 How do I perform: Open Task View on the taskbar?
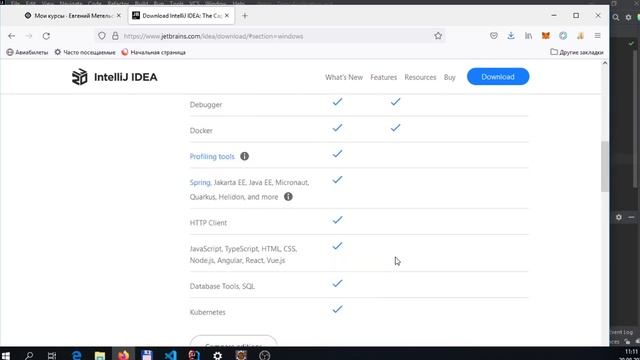click(52, 355)
